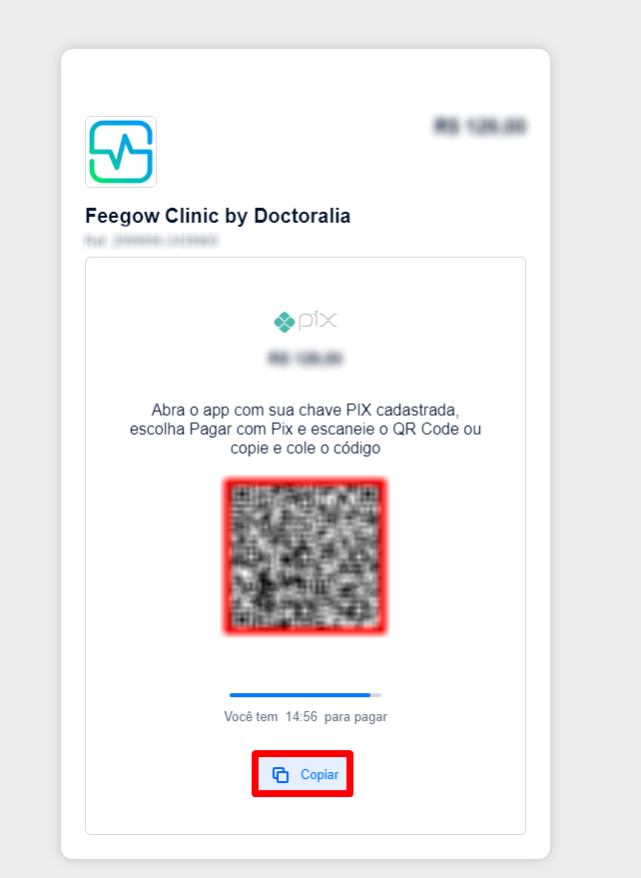Click the Feegow Clinic by Doctoralia heading

click(218, 216)
